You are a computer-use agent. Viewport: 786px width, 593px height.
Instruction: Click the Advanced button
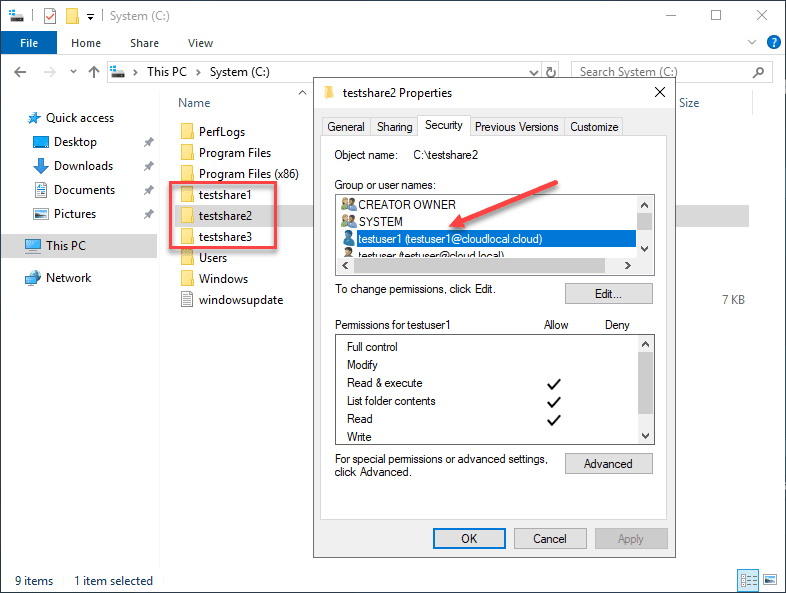click(x=608, y=464)
